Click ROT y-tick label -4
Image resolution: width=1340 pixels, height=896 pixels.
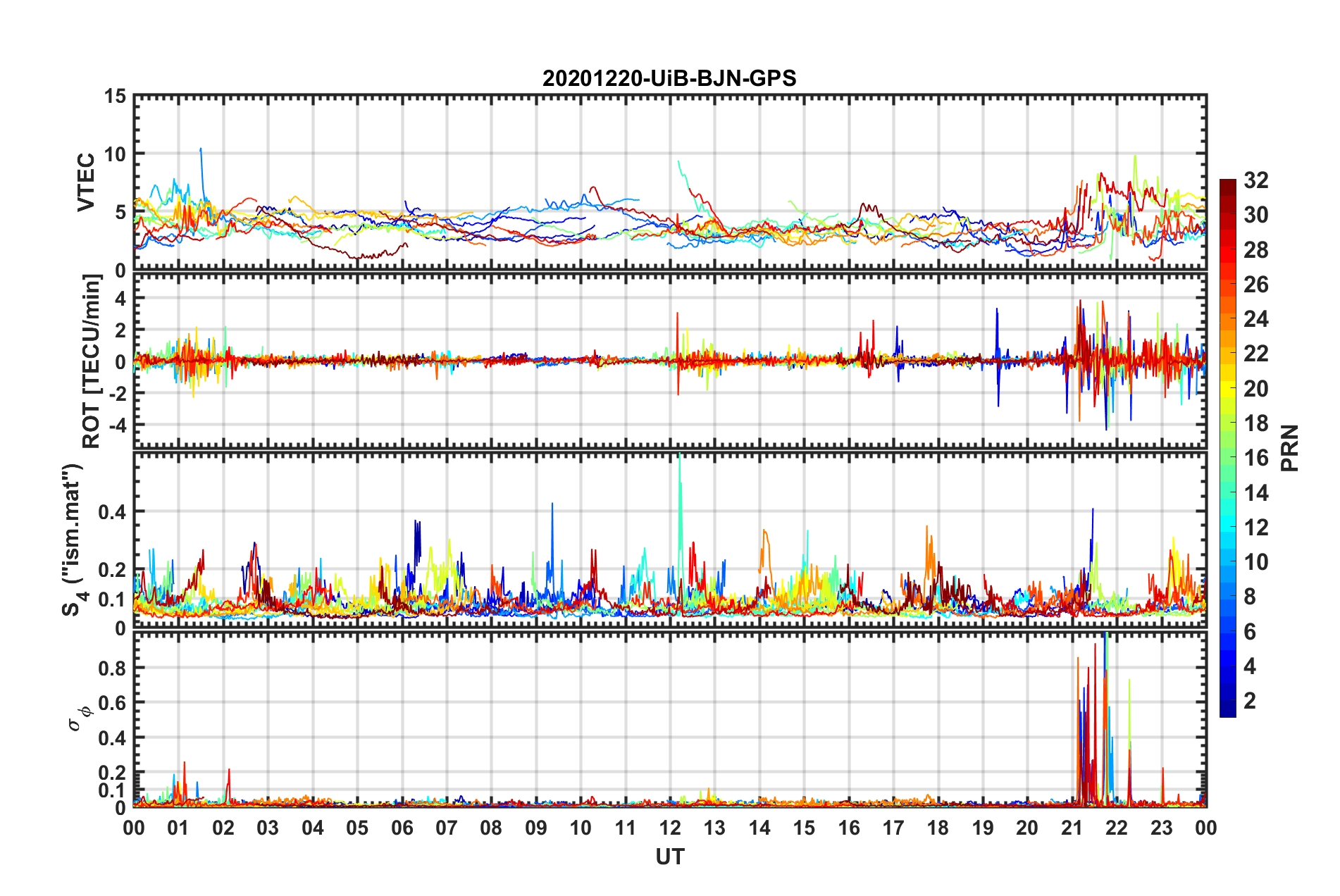(x=118, y=425)
